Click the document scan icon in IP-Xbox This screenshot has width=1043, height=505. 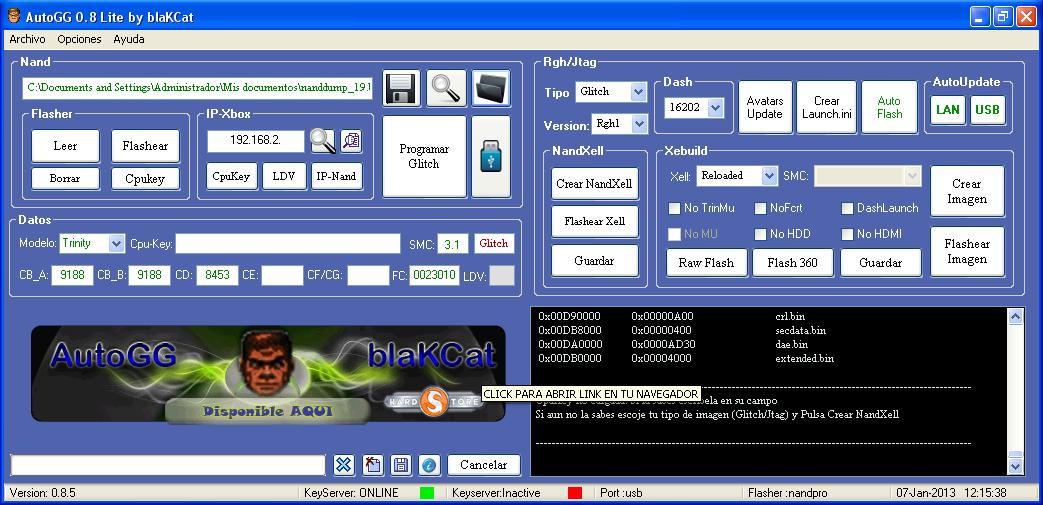(x=350, y=141)
